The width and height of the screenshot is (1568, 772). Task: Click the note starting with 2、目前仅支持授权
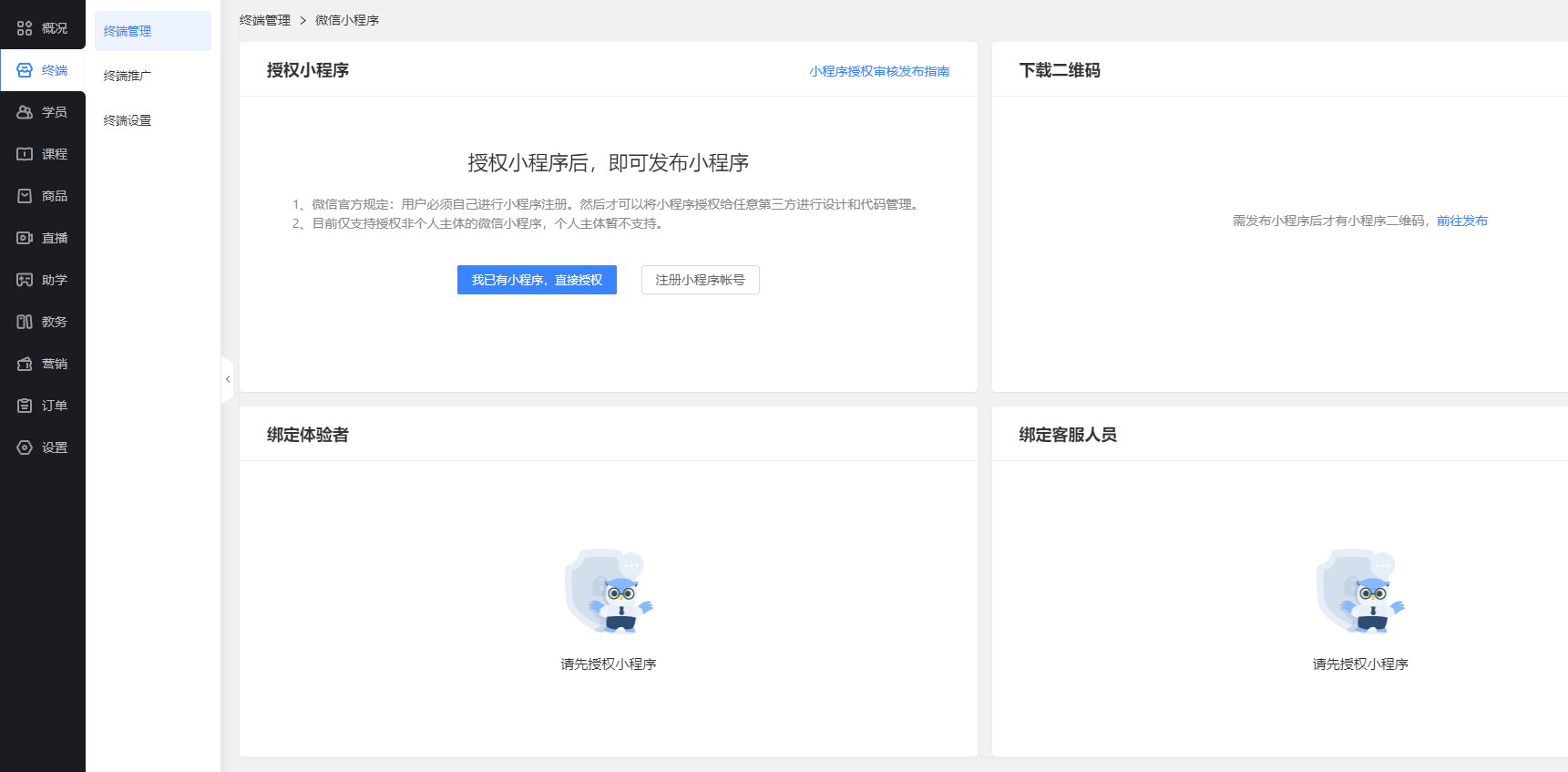coord(480,223)
